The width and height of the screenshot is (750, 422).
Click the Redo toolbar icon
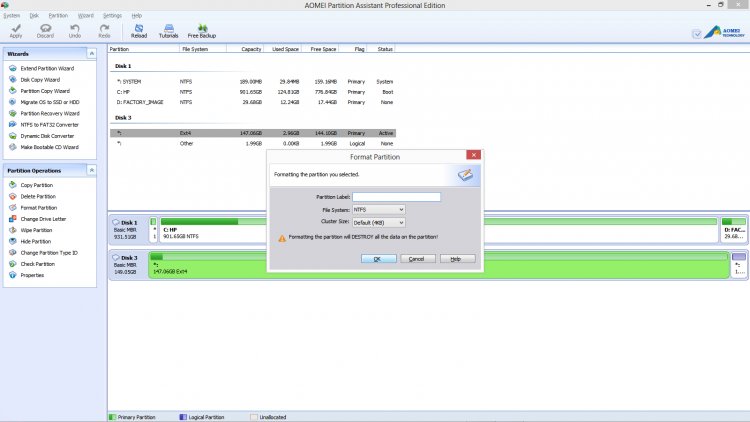[104, 31]
